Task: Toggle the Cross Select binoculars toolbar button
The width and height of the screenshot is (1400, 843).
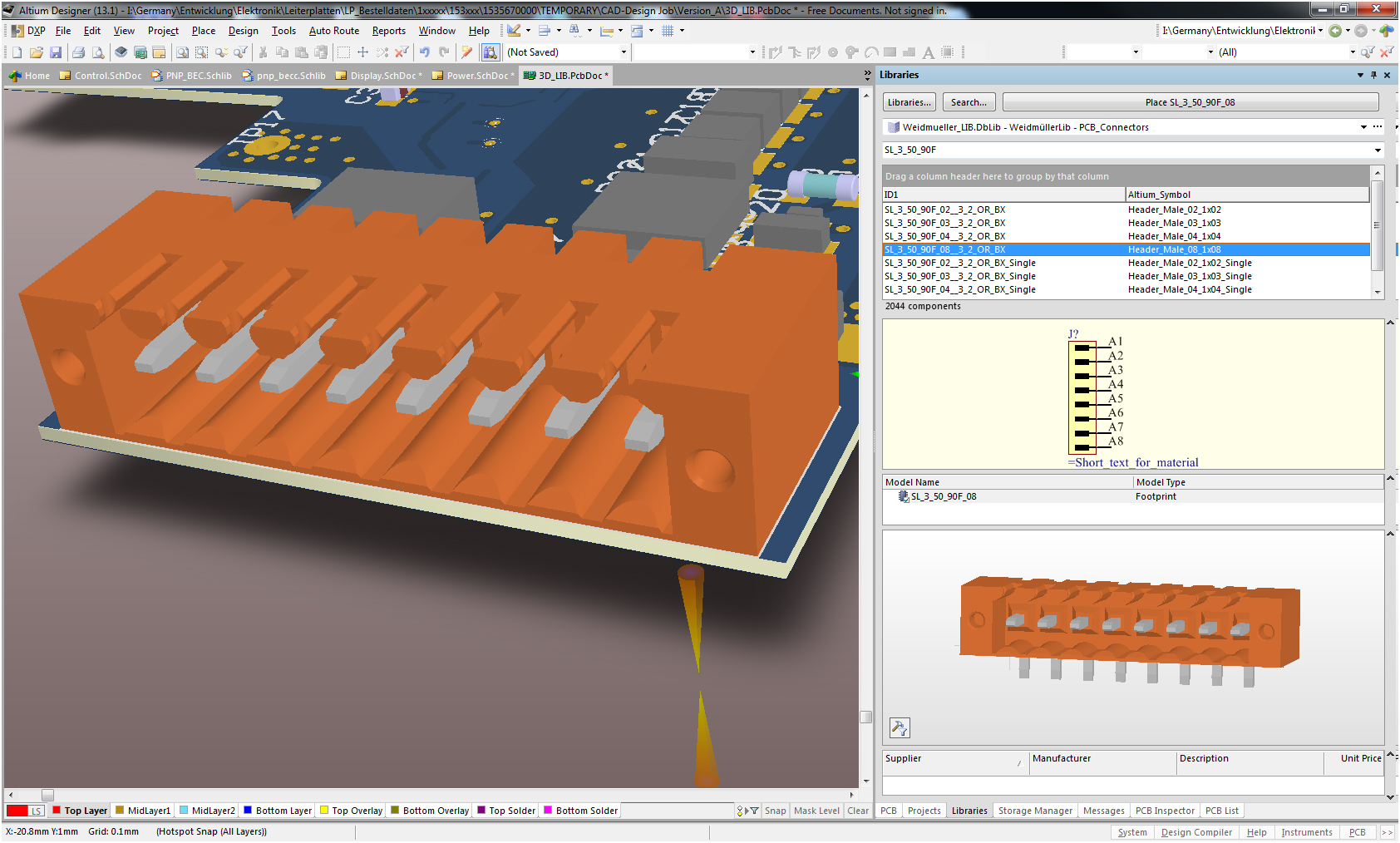Action: coord(490,52)
